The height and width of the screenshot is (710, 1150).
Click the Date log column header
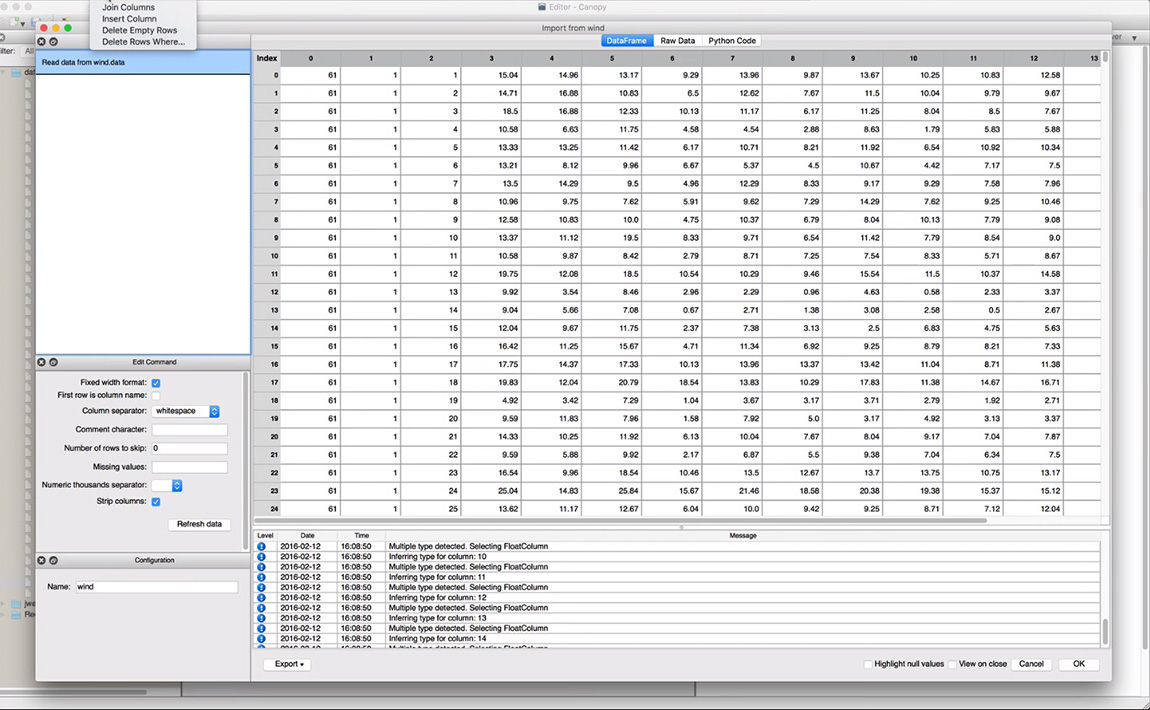307,535
